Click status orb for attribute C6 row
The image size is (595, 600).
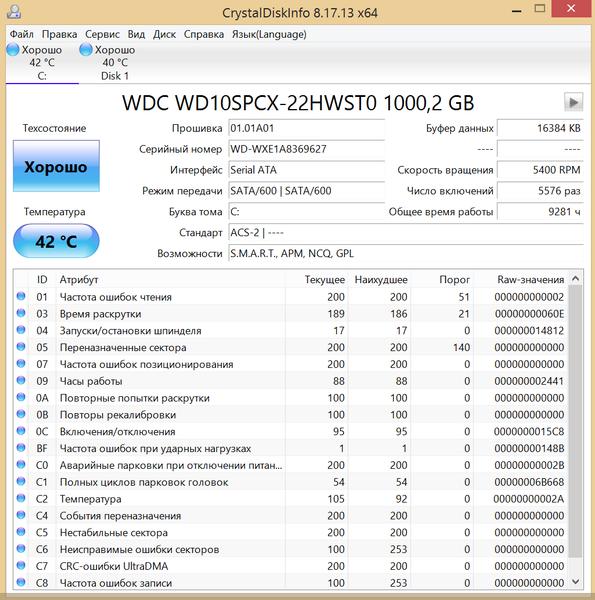(x=21, y=549)
